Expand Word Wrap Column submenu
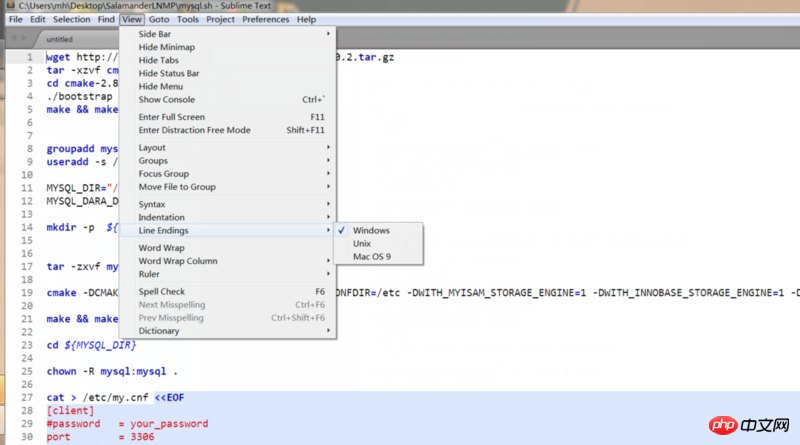The height and width of the screenshot is (445, 800). click(x=228, y=261)
